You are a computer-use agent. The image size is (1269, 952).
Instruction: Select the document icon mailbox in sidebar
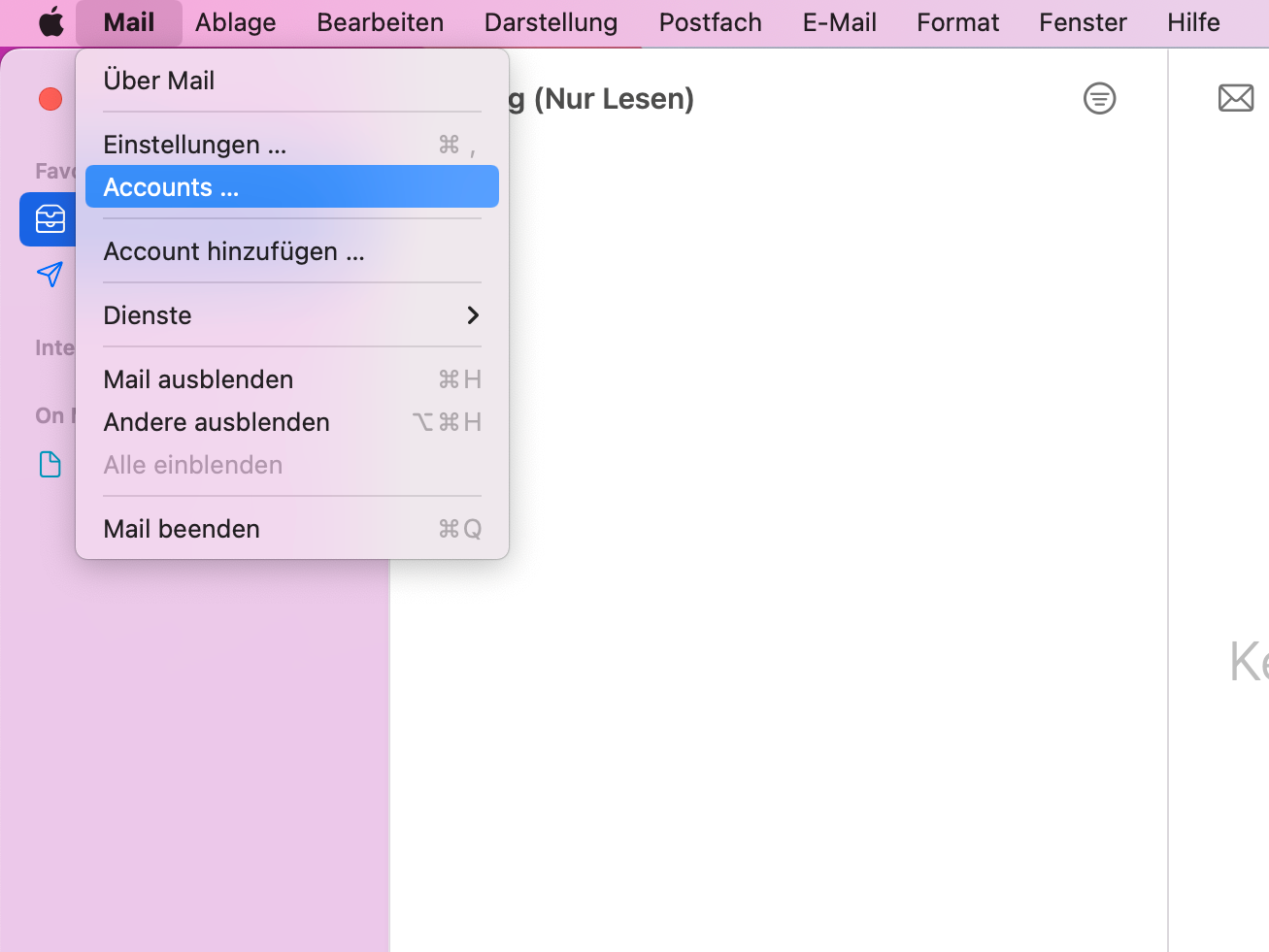click(x=50, y=465)
